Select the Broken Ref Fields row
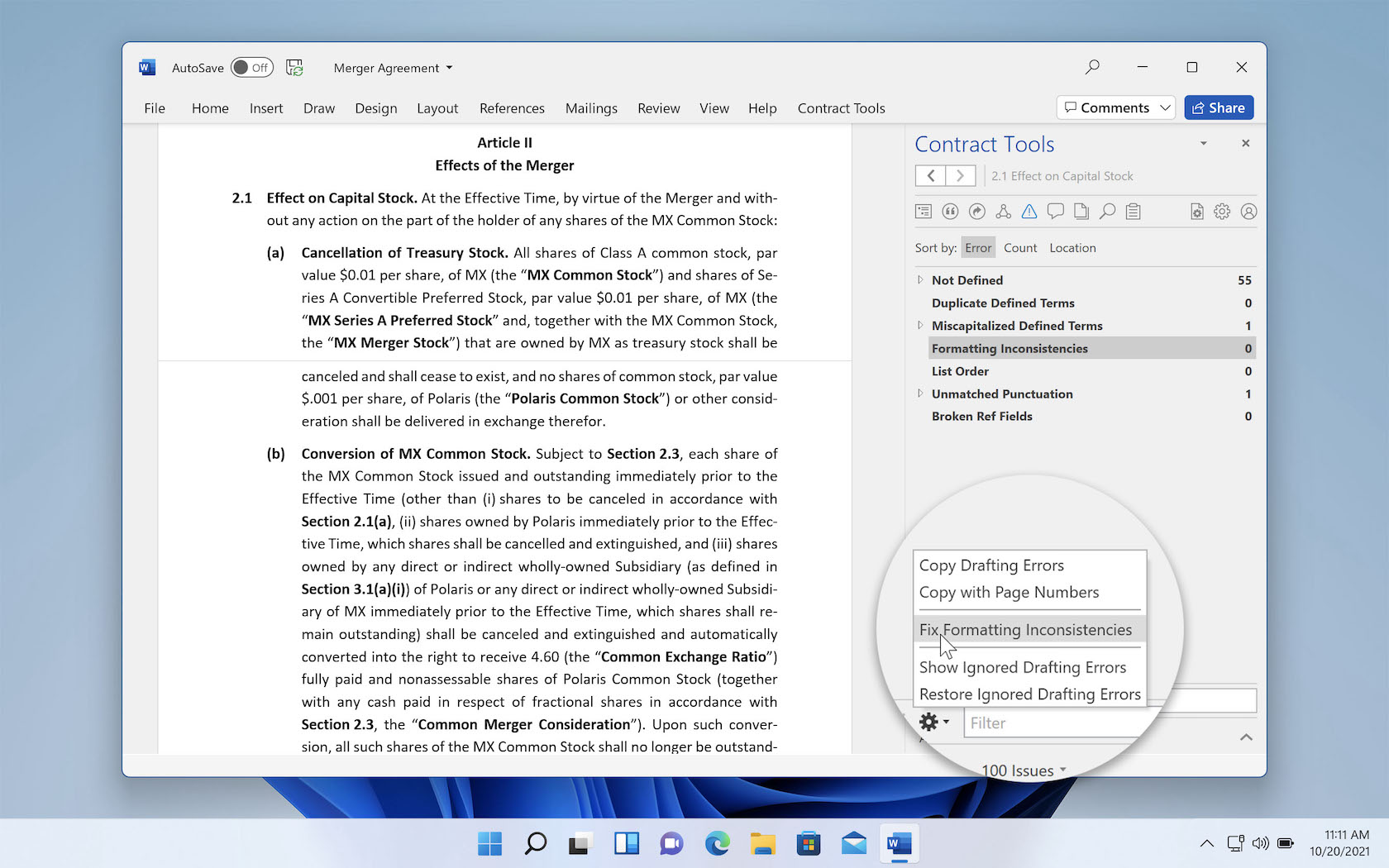The image size is (1389, 868). coord(1092,417)
